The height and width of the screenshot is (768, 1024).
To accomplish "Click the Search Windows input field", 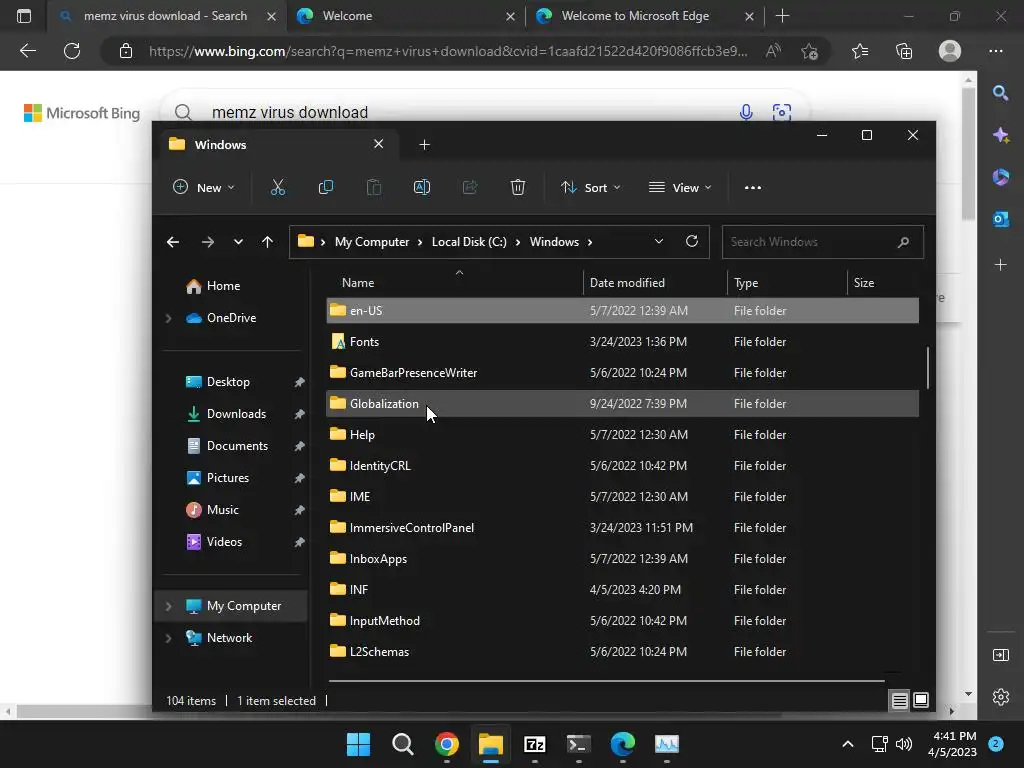I will 822,242.
